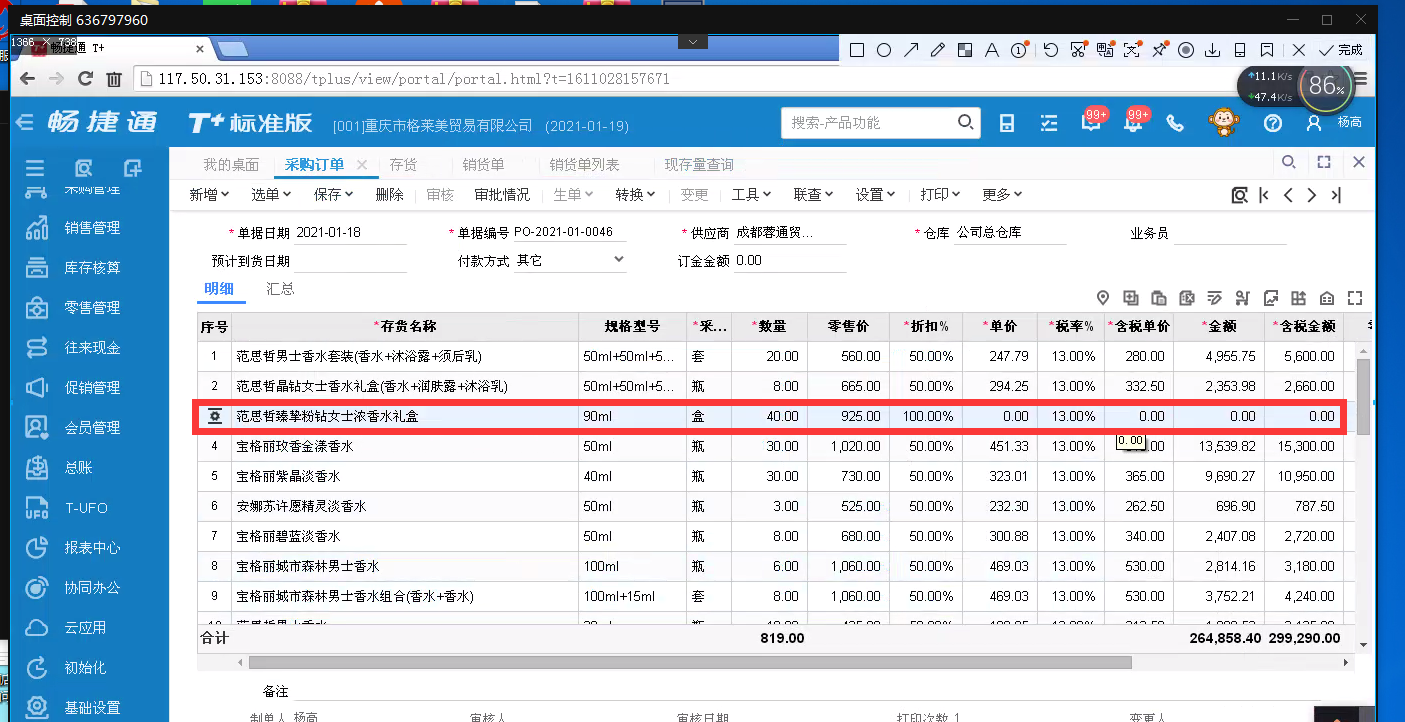Click 审批情况 toolbar button
The width and height of the screenshot is (1405, 722).
[x=502, y=195]
